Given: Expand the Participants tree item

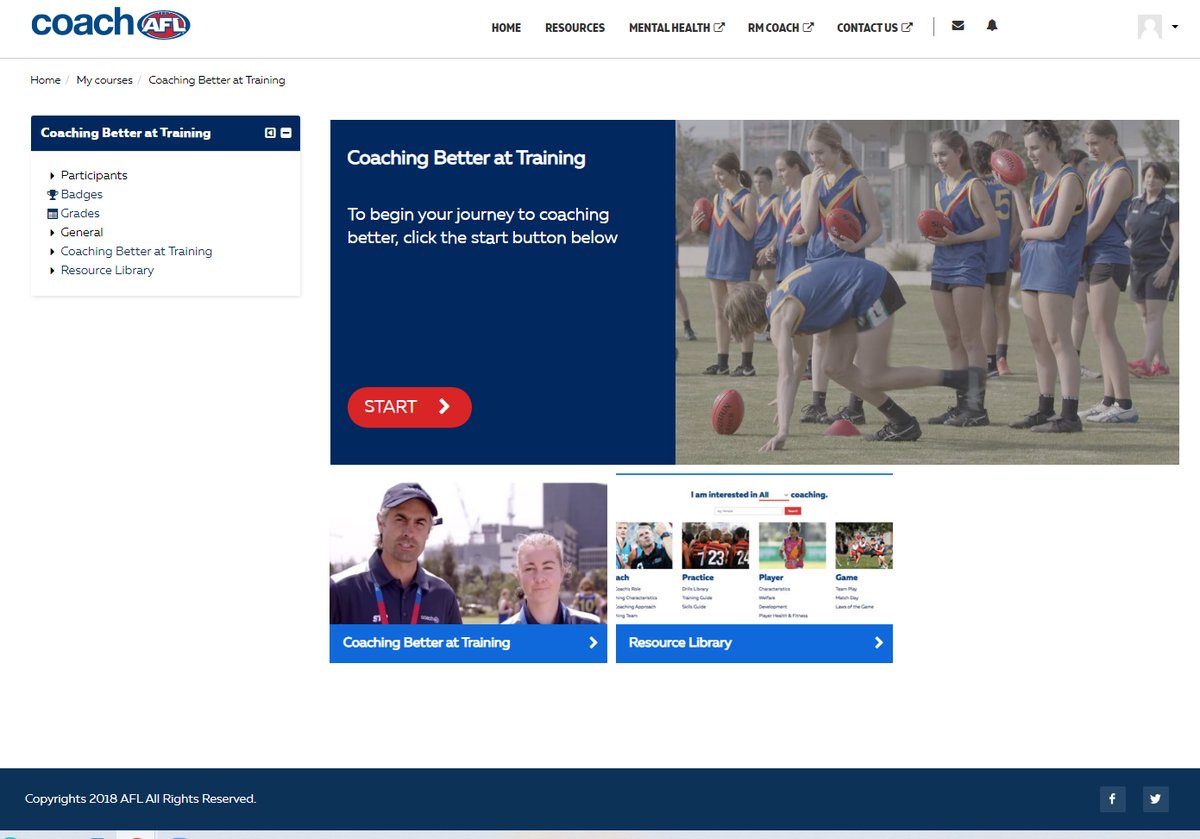Looking at the screenshot, I should [52, 176].
